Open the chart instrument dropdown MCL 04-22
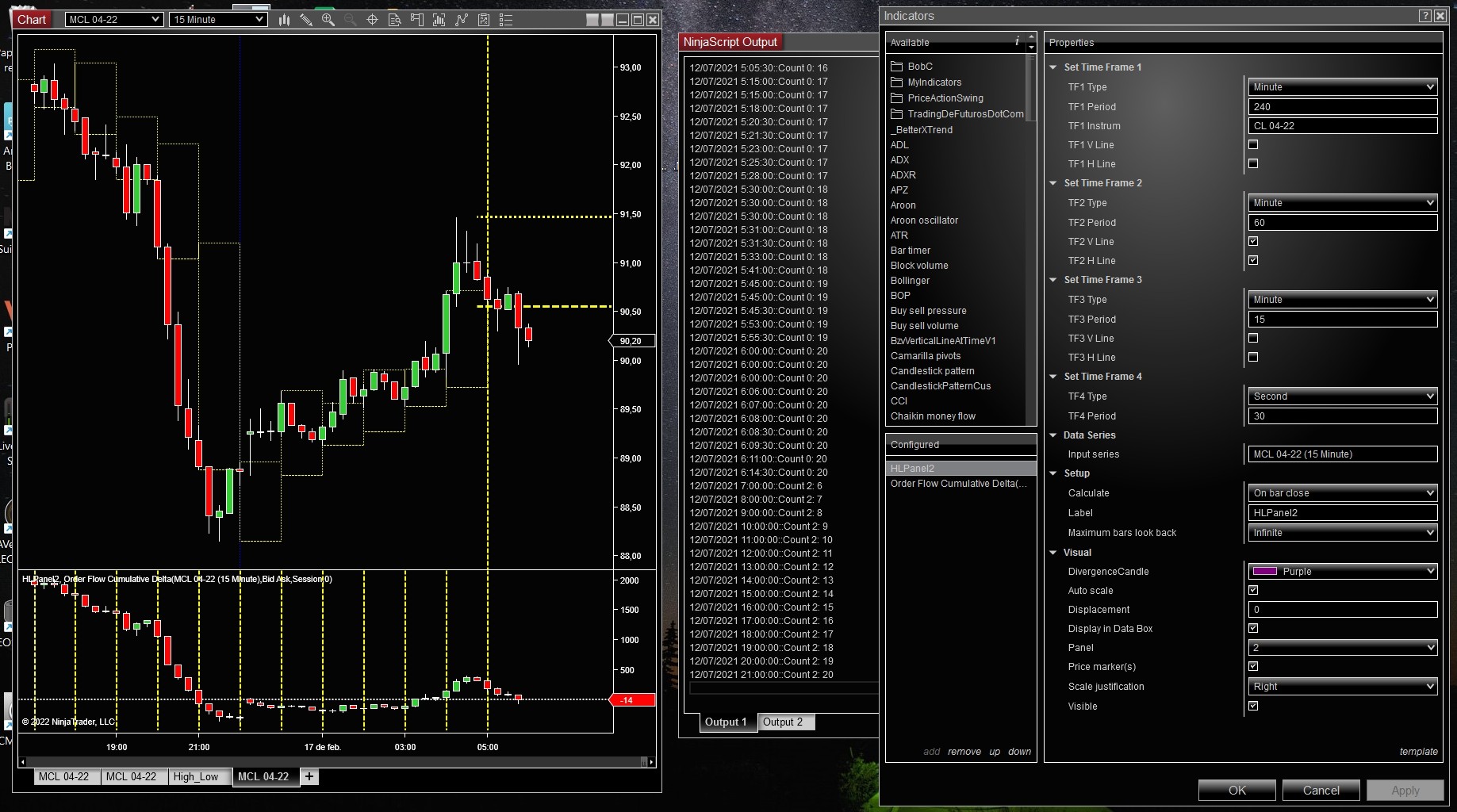 tap(113, 20)
